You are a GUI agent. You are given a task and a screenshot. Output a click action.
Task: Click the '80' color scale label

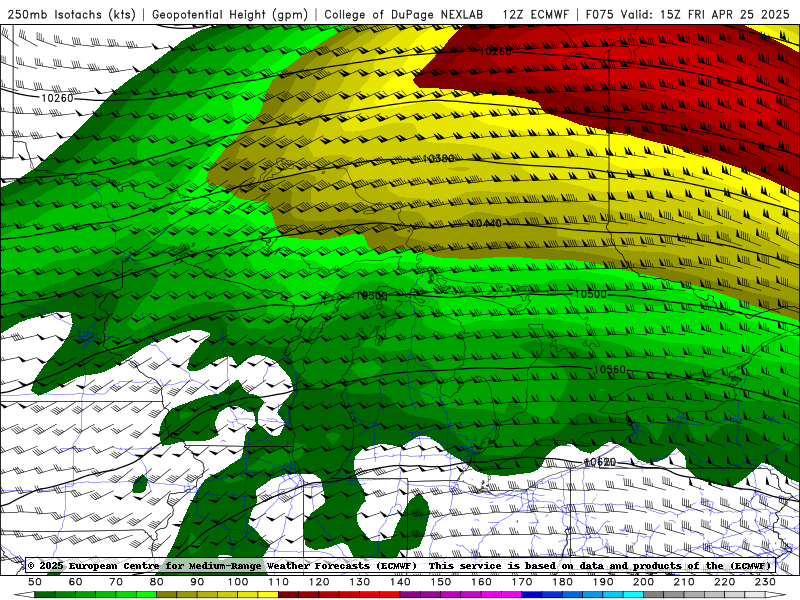pos(157,582)
